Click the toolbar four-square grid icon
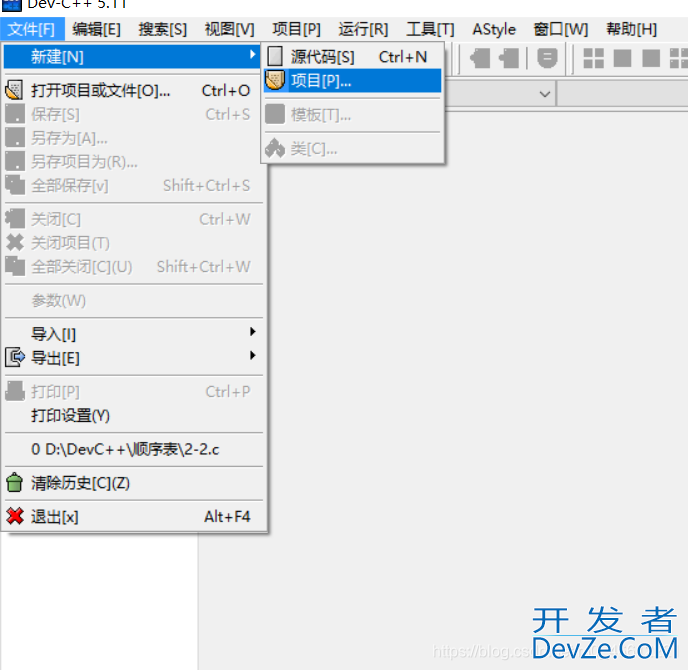The height and width of the screenshot is (670, 688). click(593, 58)
